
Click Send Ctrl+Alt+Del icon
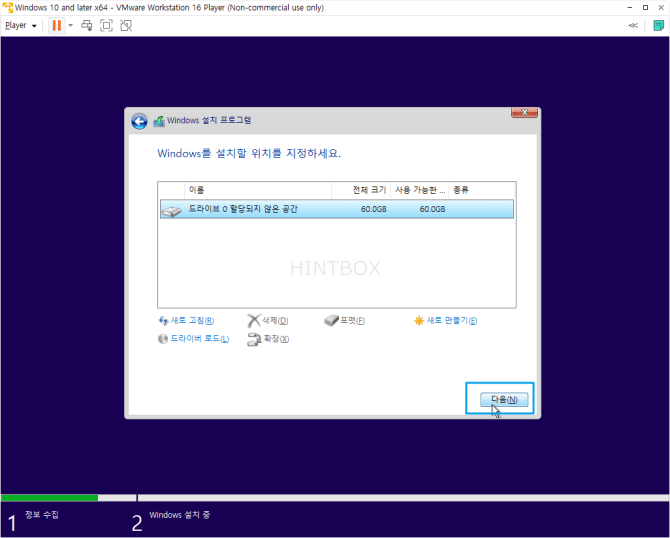click(x=87, y=26)
